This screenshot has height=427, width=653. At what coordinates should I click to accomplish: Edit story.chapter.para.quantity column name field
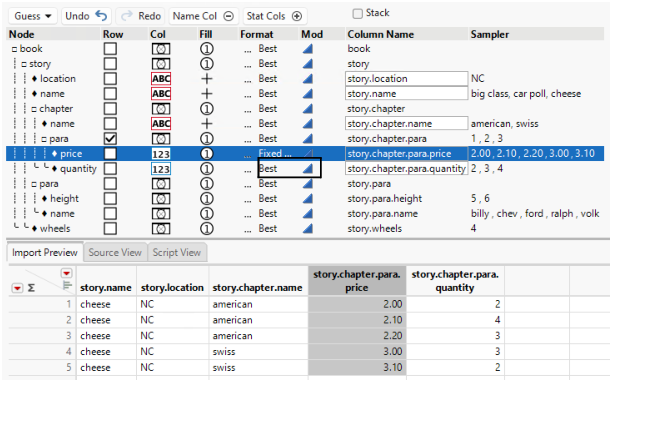pyautogui.click(x=406, y=169)
